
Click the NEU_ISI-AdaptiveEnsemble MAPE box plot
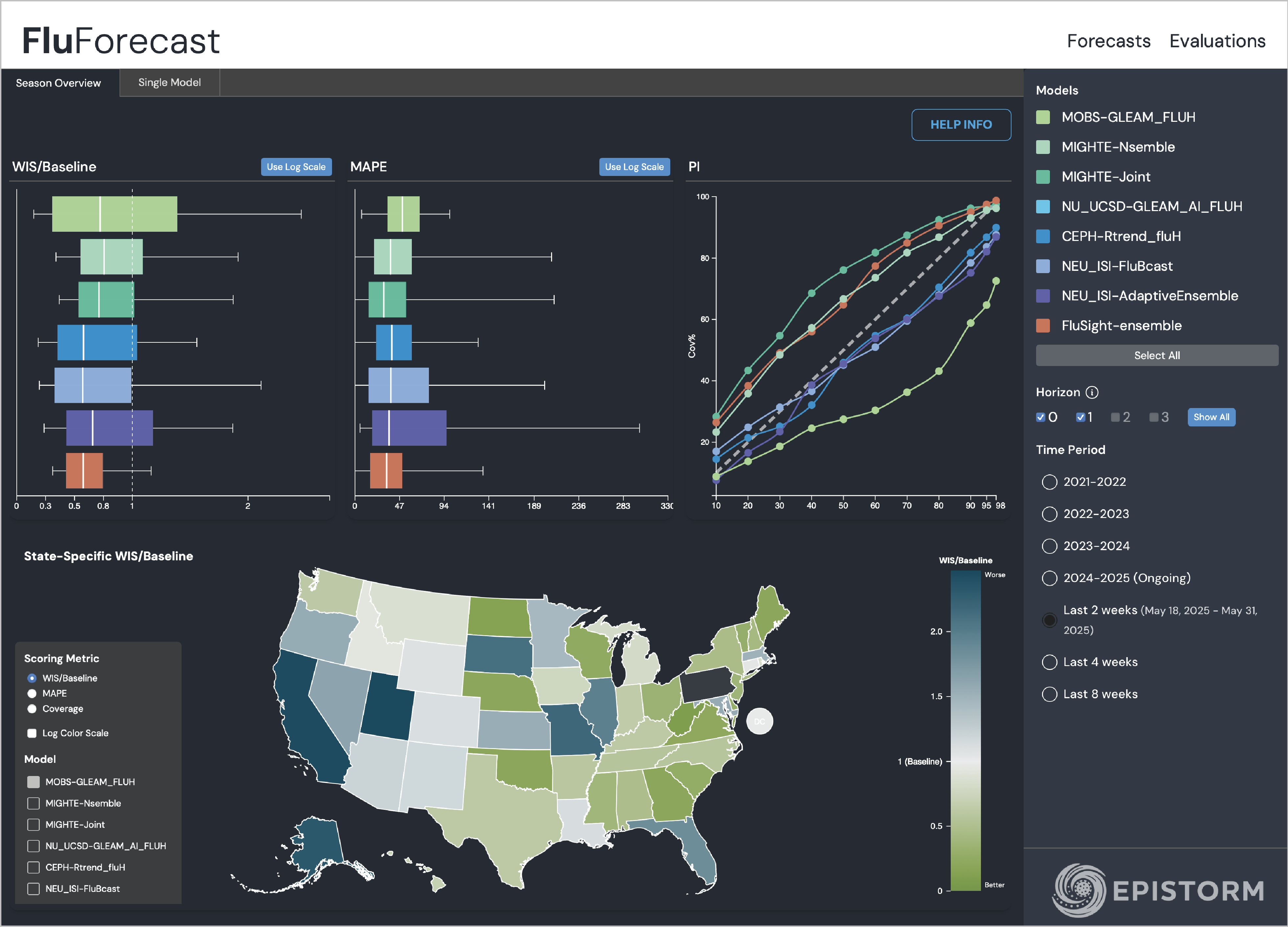coord(409,428)
